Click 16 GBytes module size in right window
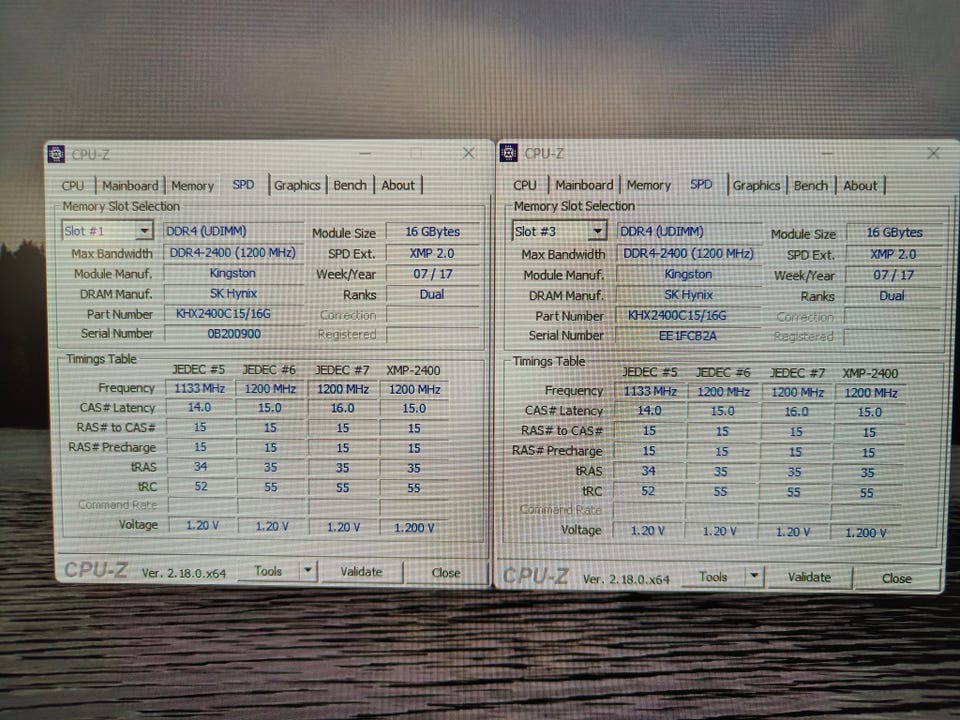960x720 pixels. pyautogui.click(x=894, y=232)
